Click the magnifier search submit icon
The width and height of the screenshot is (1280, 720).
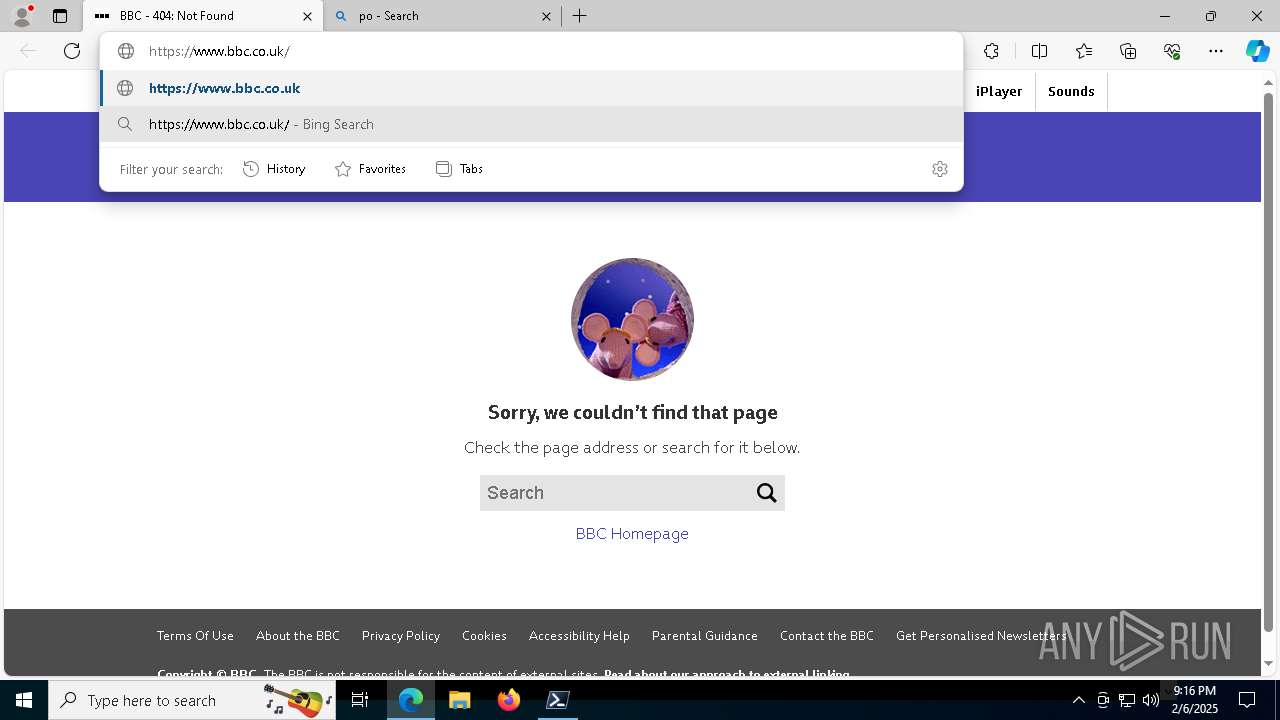[x=767, y=493]
